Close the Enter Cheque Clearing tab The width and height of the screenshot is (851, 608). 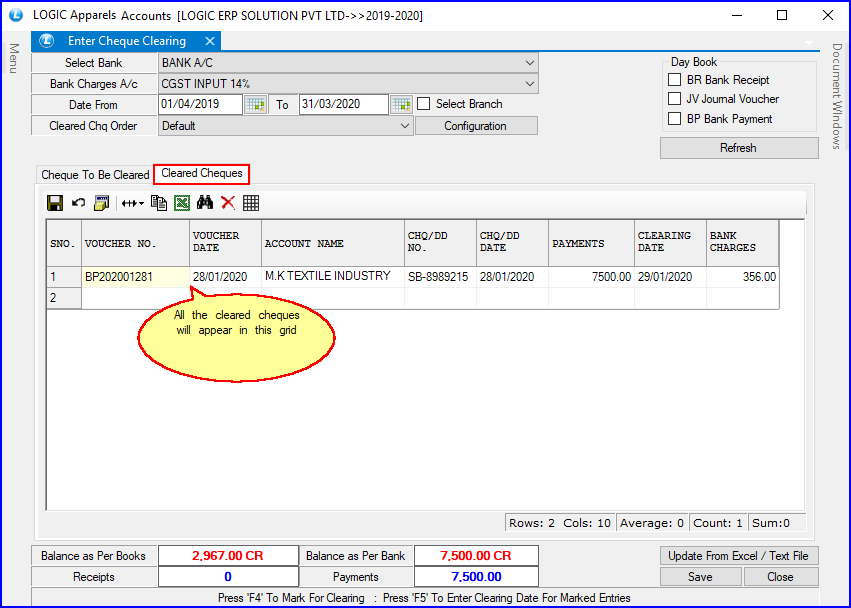click(x=210, y=41)
